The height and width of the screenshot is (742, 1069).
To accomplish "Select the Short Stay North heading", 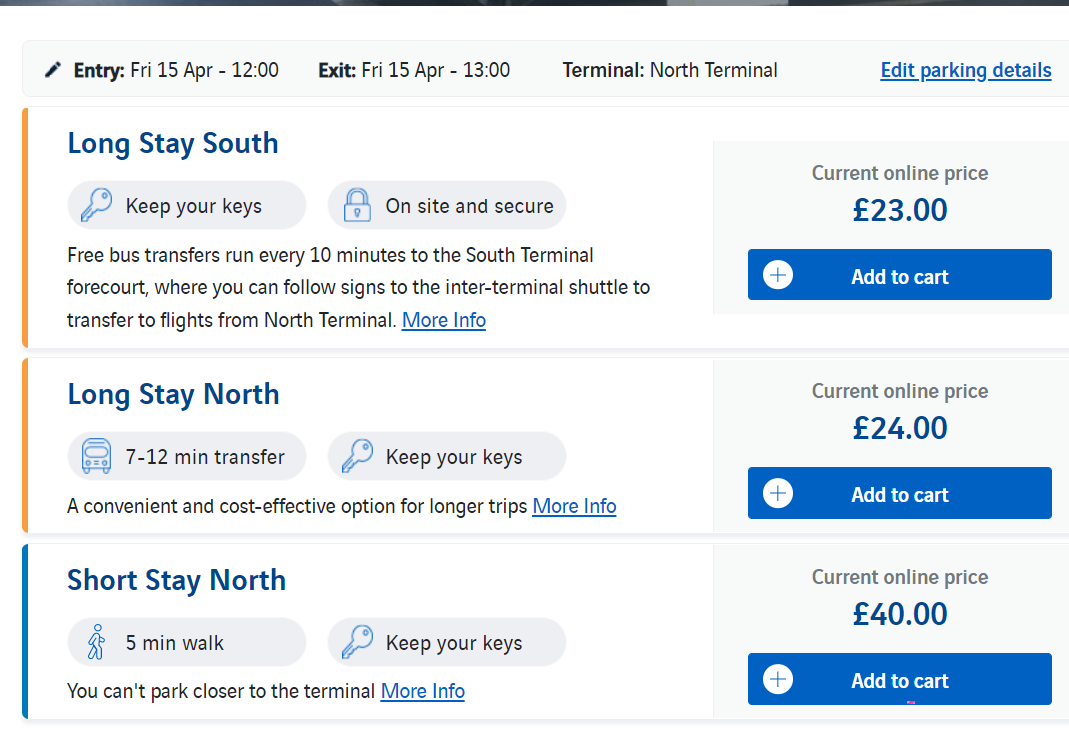I will point(176,581).
